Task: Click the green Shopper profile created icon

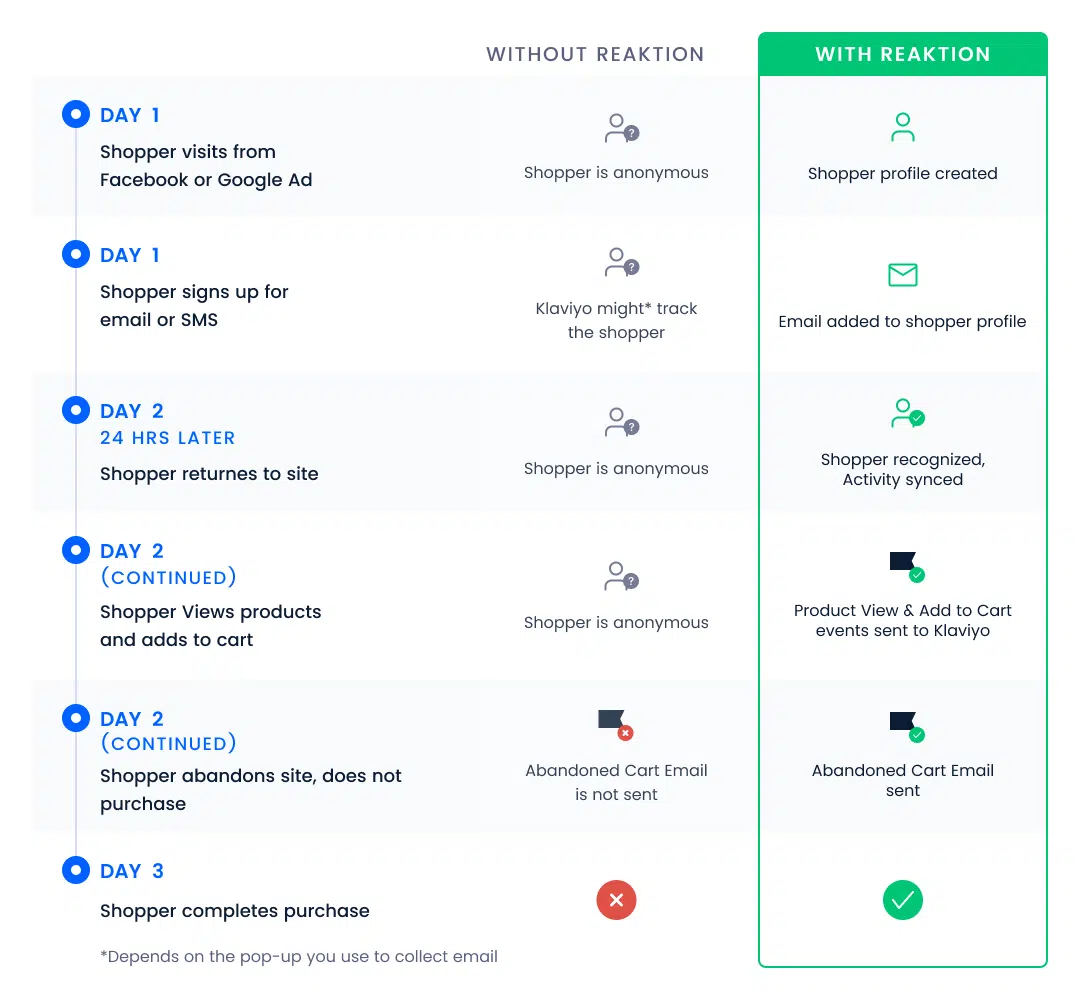Action: pos(902,127)
